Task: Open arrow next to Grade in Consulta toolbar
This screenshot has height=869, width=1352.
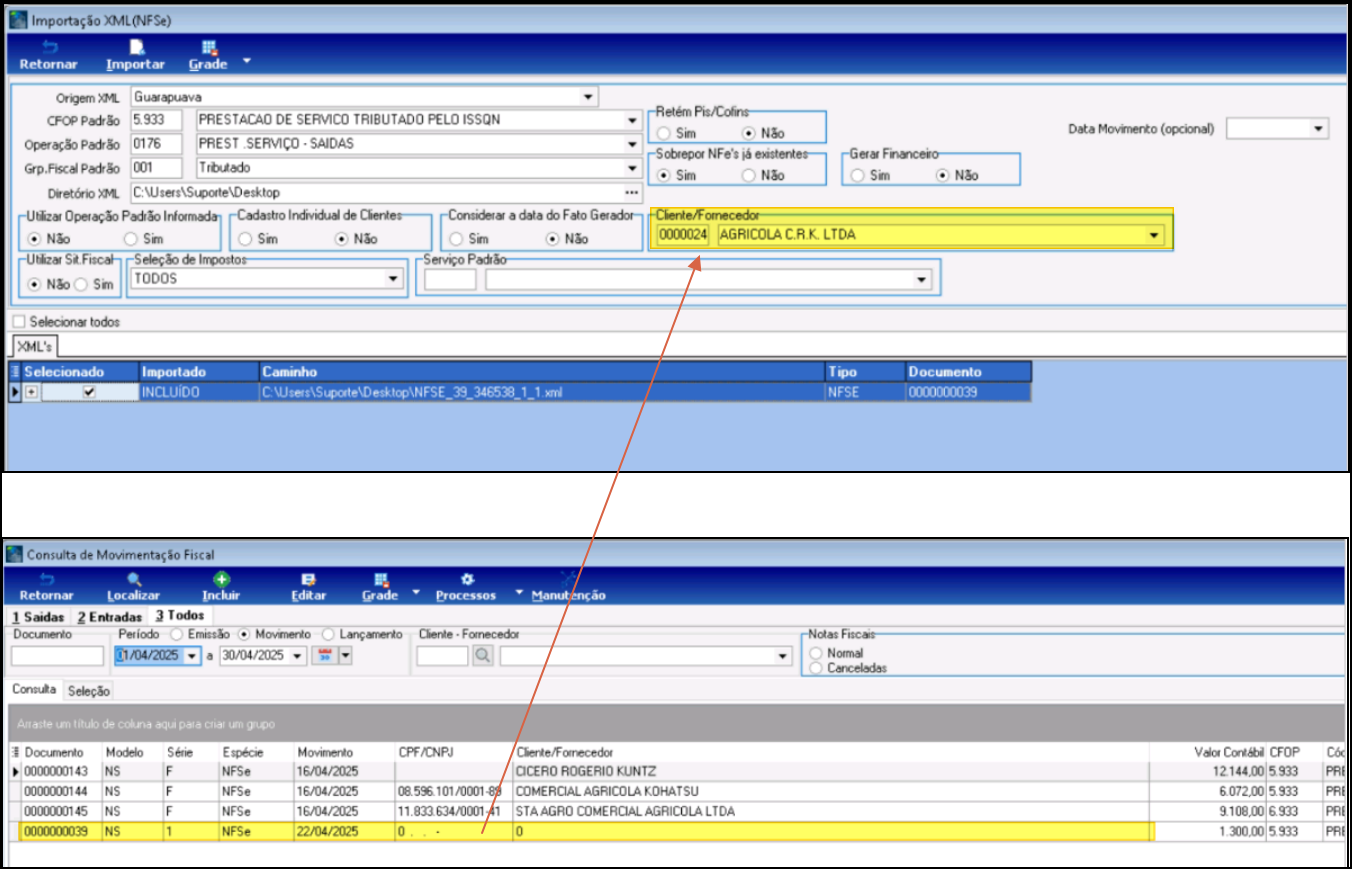Action: 416,593
